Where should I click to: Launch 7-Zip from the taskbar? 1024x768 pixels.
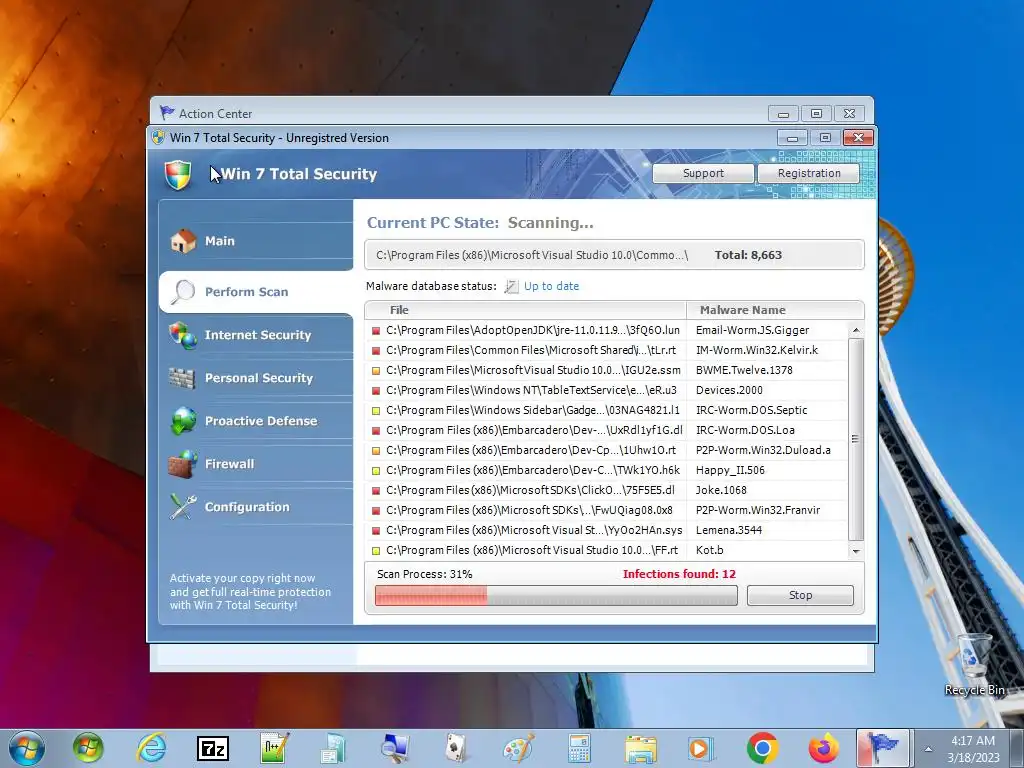213,748
